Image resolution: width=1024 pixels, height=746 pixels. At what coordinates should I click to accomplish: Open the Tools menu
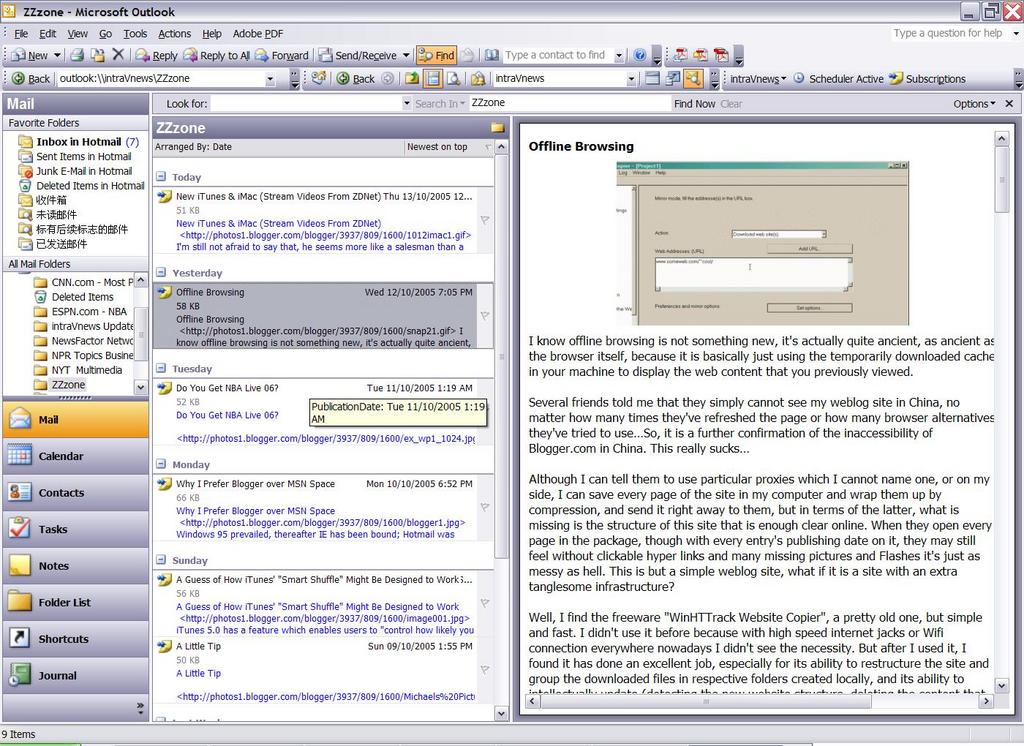coord(135,33)
